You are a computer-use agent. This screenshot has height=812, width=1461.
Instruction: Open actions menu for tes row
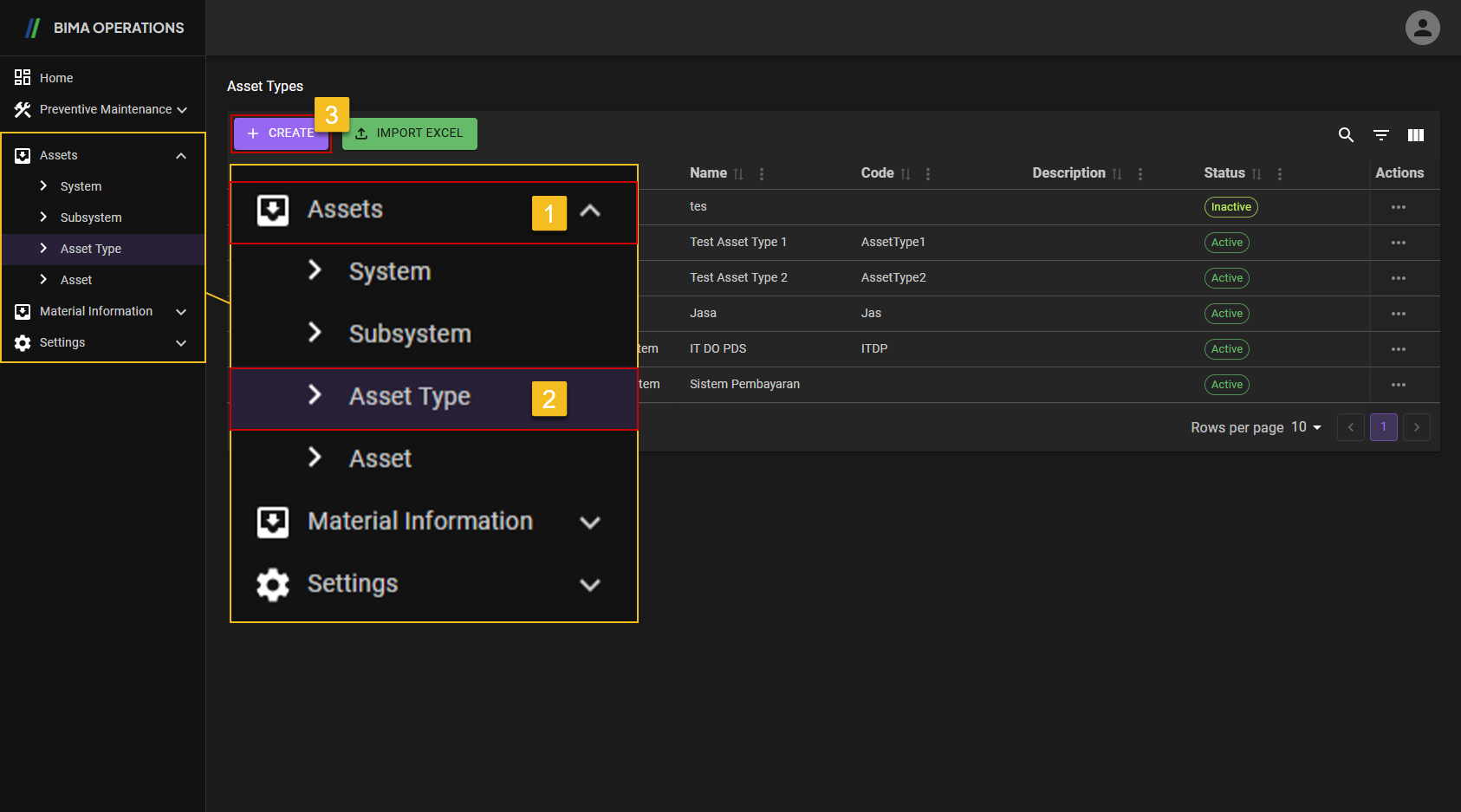pos(1398,207)
